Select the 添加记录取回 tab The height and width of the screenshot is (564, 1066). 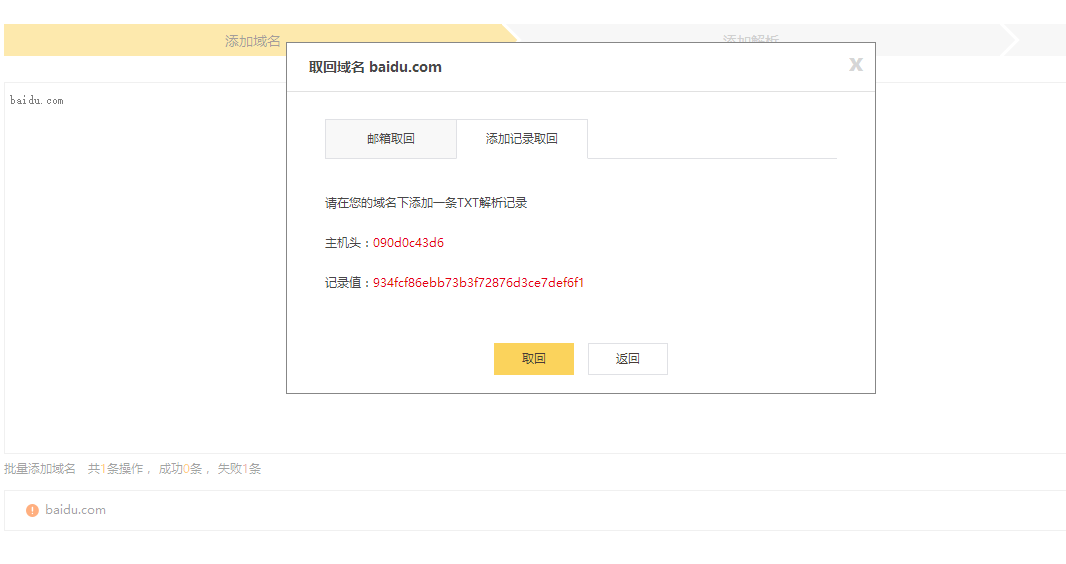click(x=521, y=139)
